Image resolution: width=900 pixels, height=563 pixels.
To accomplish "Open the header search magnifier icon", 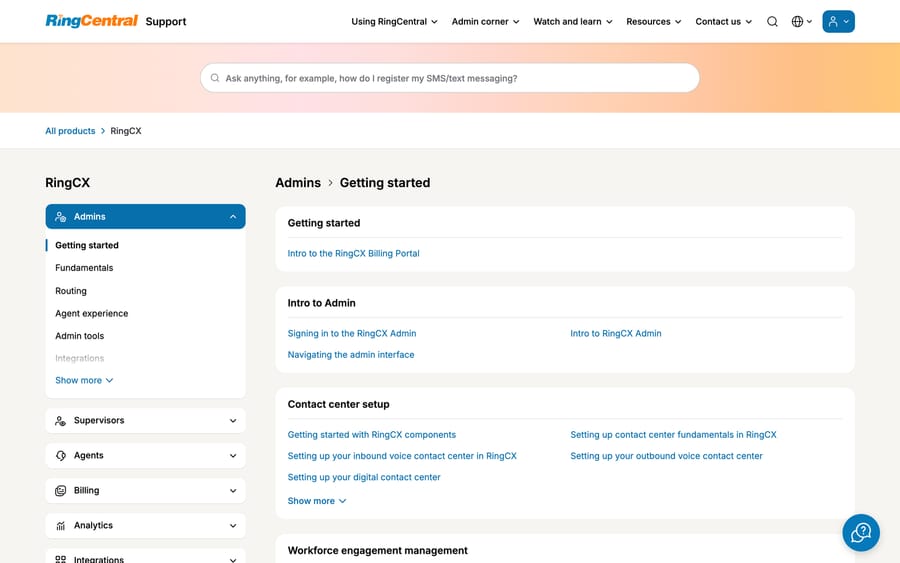I will click(772, 21).
